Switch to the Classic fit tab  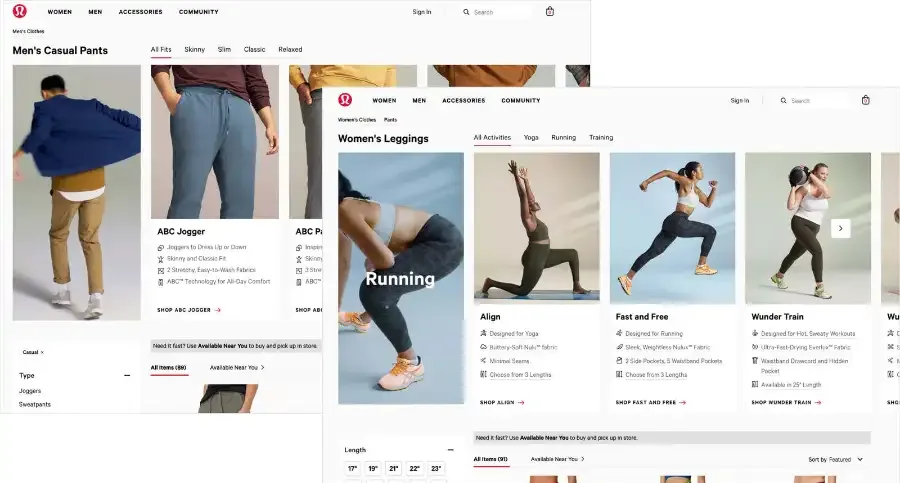(254, 49)
